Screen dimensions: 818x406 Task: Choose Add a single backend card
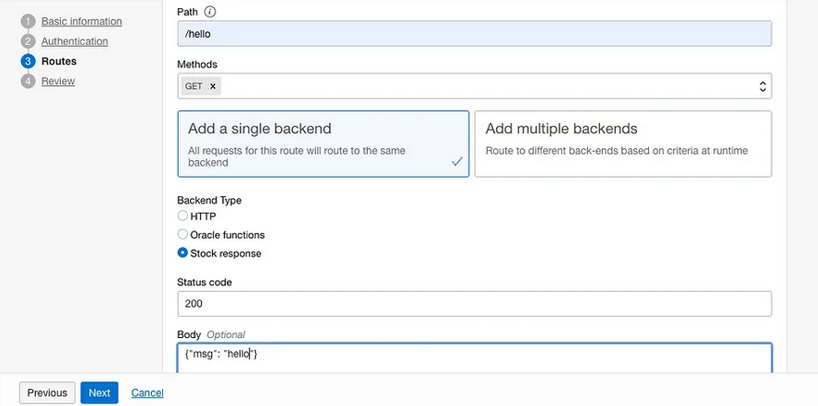pyautogui.click(x=323, y=144)
